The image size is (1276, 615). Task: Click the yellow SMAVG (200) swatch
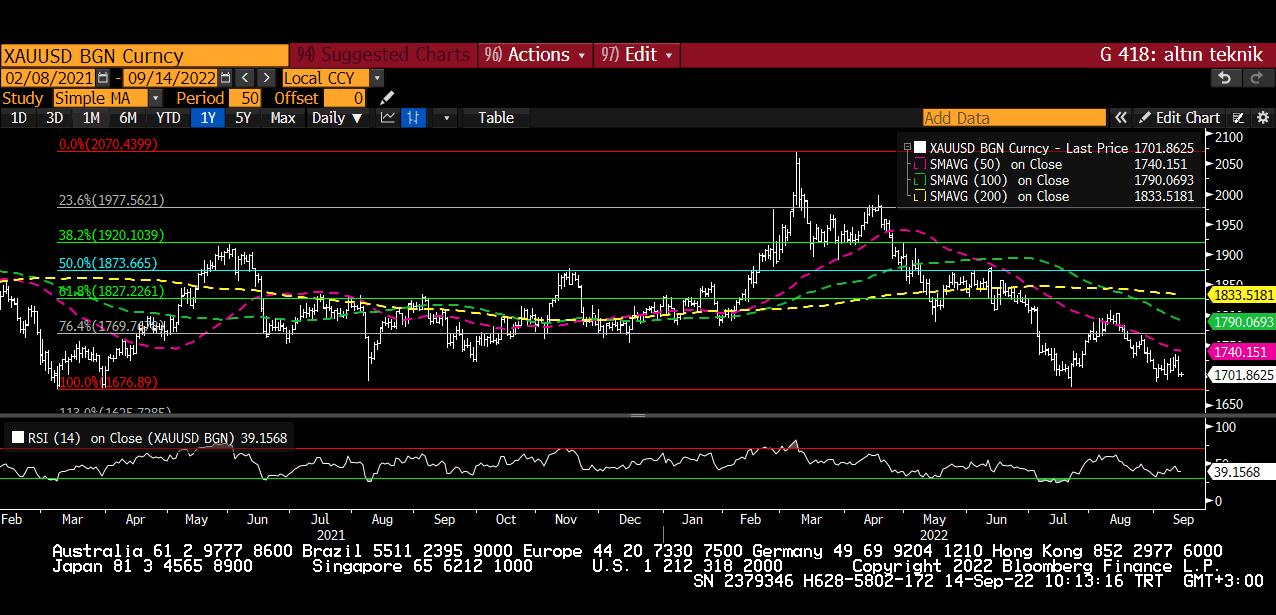(x=921, y=196)
